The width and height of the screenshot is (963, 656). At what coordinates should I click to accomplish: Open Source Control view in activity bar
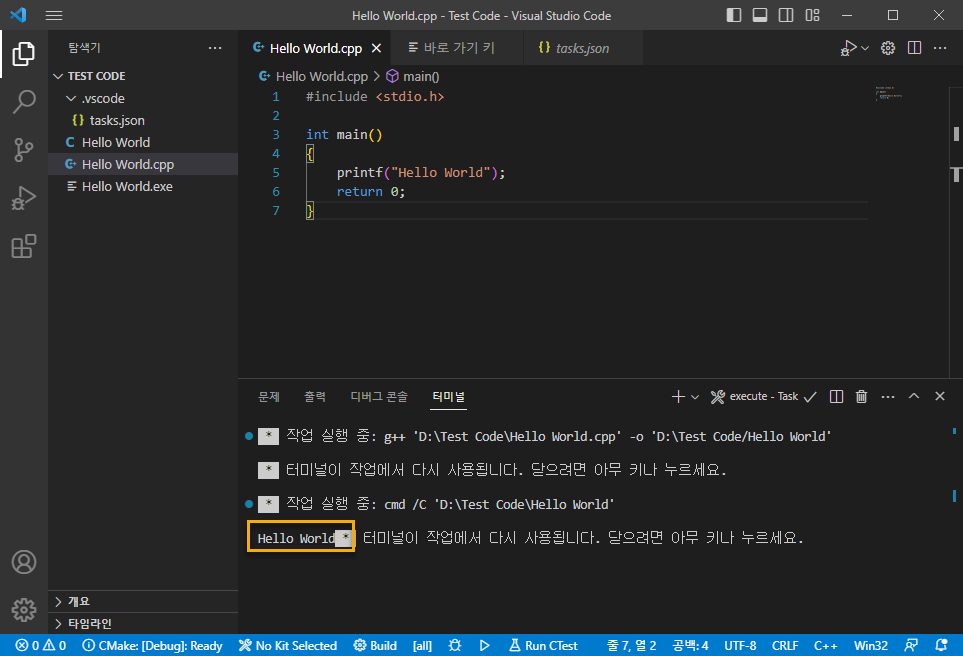(x=23, y=150)
